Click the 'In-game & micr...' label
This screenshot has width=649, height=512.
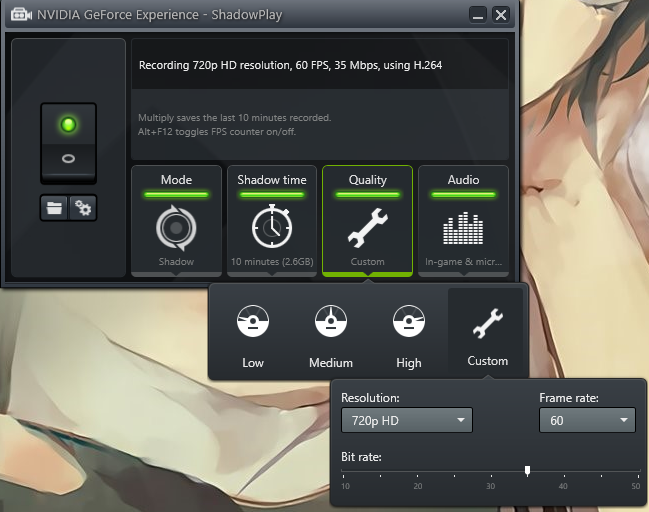coord(463,262)
